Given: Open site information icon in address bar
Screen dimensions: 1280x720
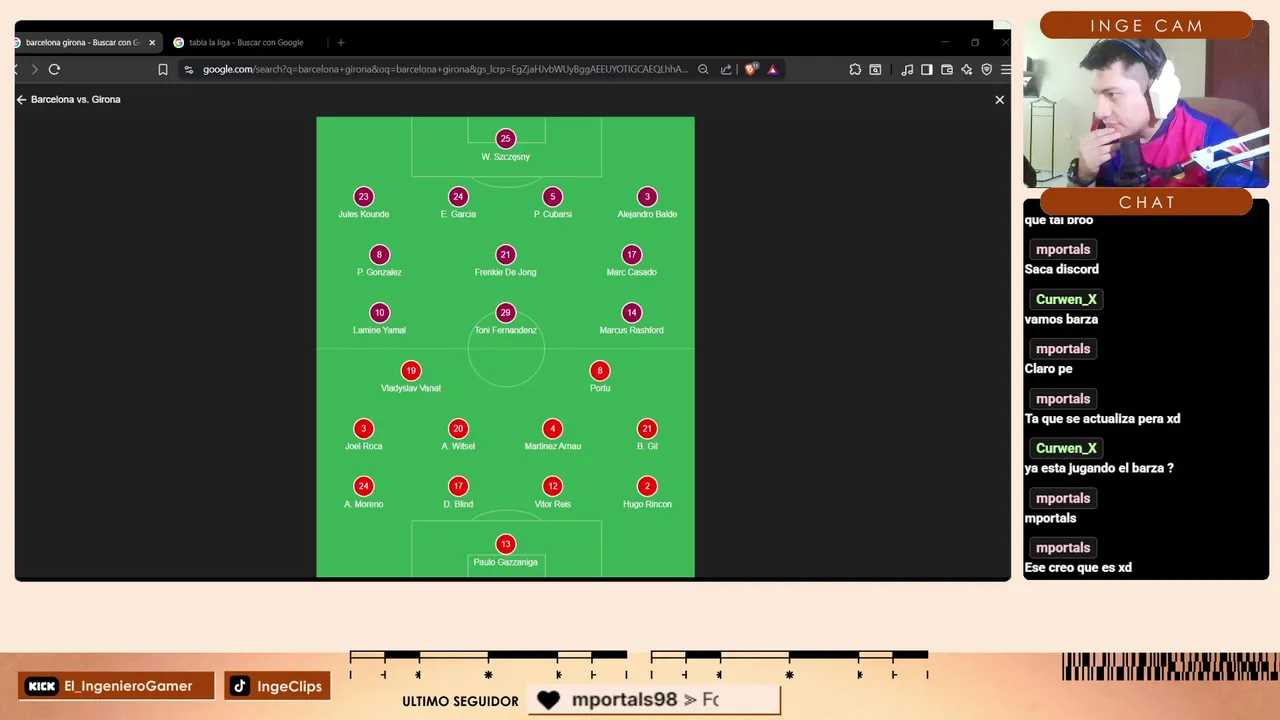Looking at the screenshot, I should [188, 69].
